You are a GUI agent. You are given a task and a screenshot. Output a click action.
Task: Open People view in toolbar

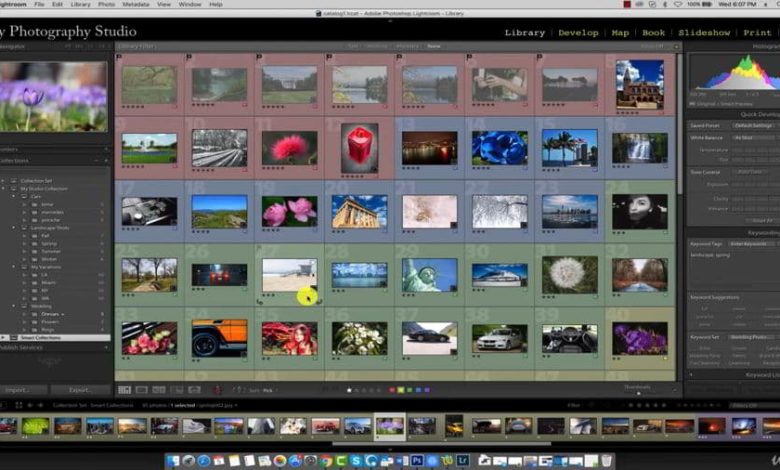pyautogui.click(x=195, y=390)
